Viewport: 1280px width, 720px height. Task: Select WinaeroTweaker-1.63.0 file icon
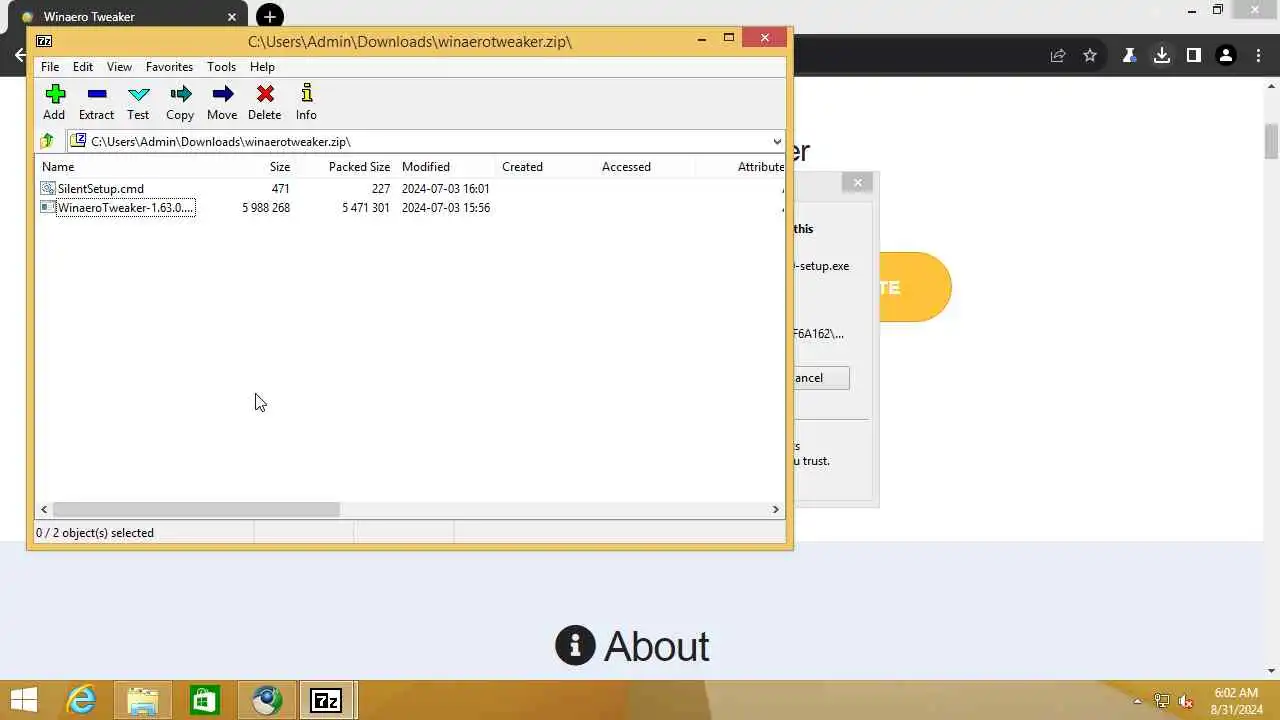pyautogui.click(x=48, y=207)
